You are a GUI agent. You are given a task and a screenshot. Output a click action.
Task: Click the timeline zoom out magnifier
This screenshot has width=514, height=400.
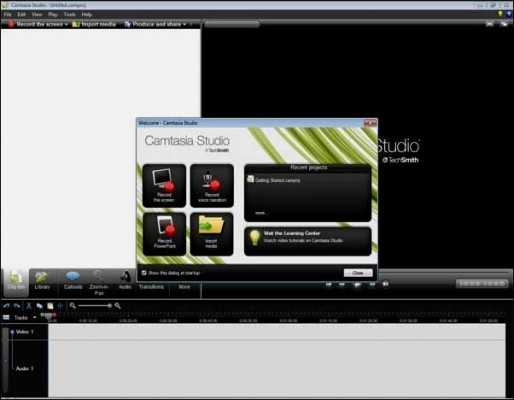(x=73, y=305)
